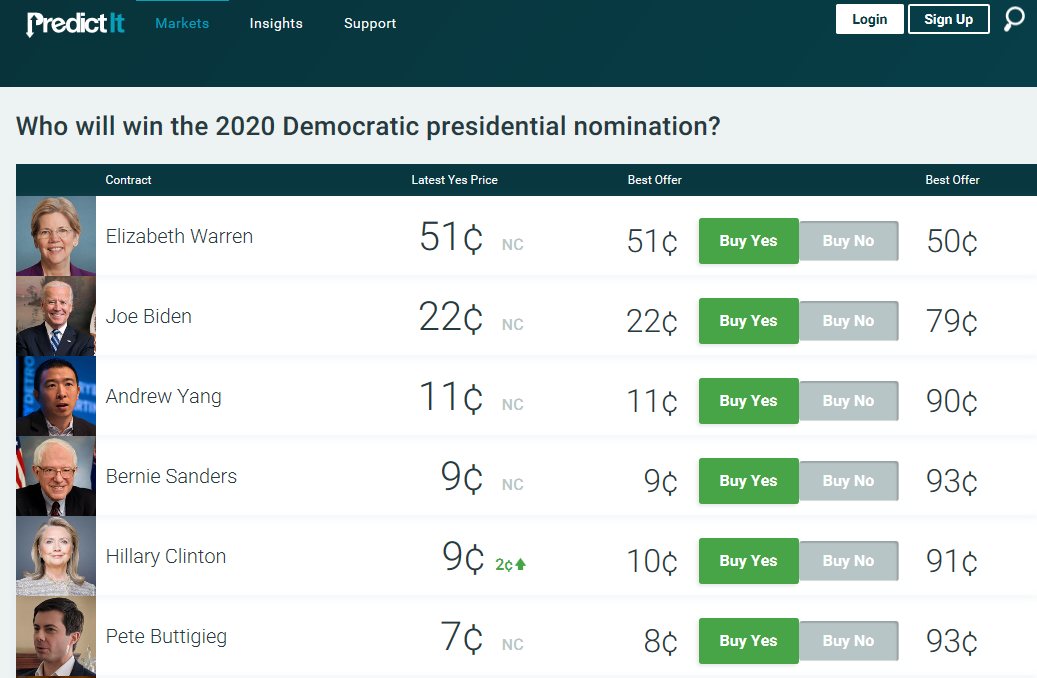This screenshot has height=678, width=1037.
Task: Click Joe Biden's portrait thumbnail
Action: click(56, 316)
